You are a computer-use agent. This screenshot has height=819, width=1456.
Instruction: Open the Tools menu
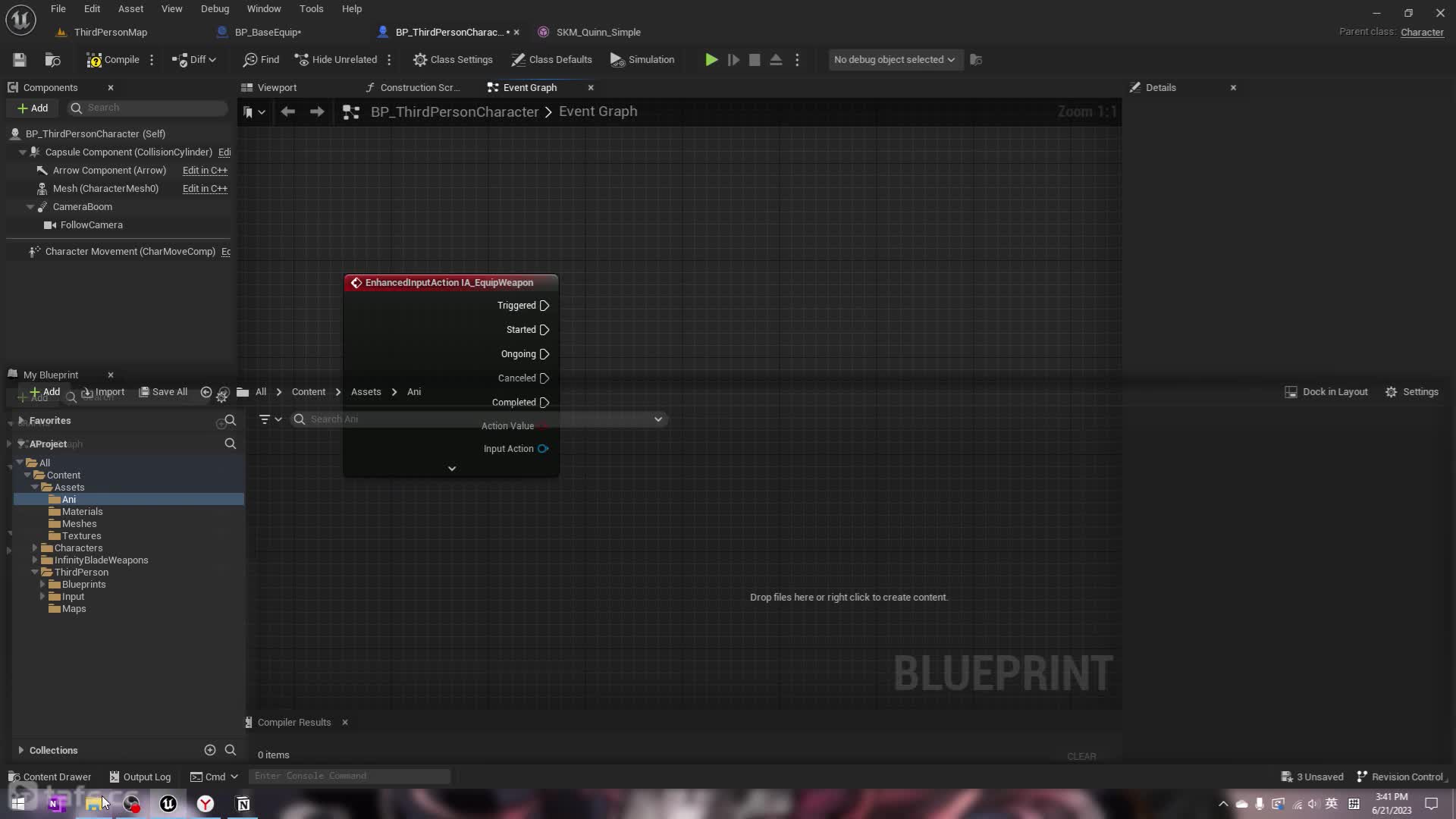(x=311, y=9)
